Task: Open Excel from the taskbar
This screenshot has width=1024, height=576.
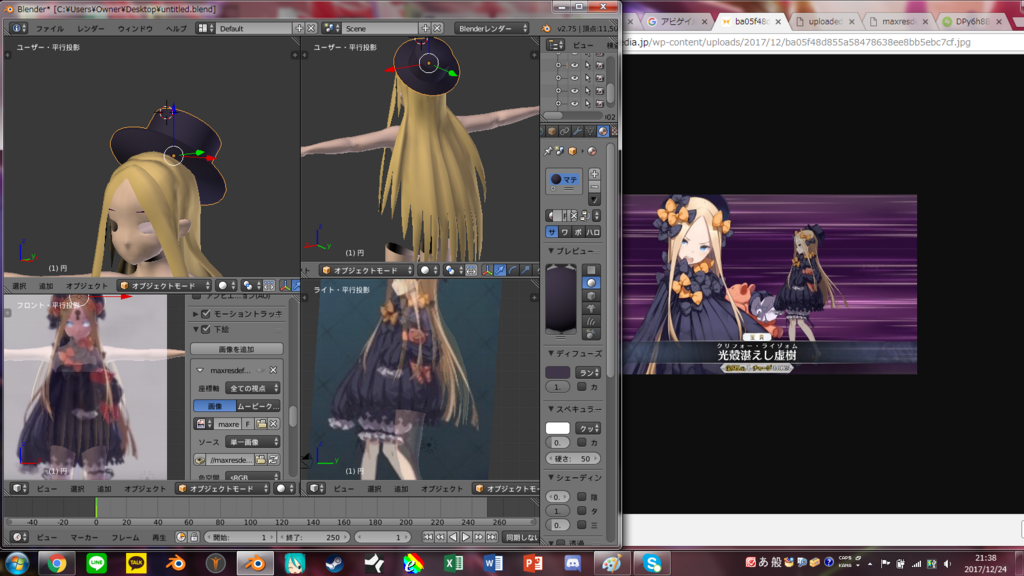Action: (x=454, y=563)
